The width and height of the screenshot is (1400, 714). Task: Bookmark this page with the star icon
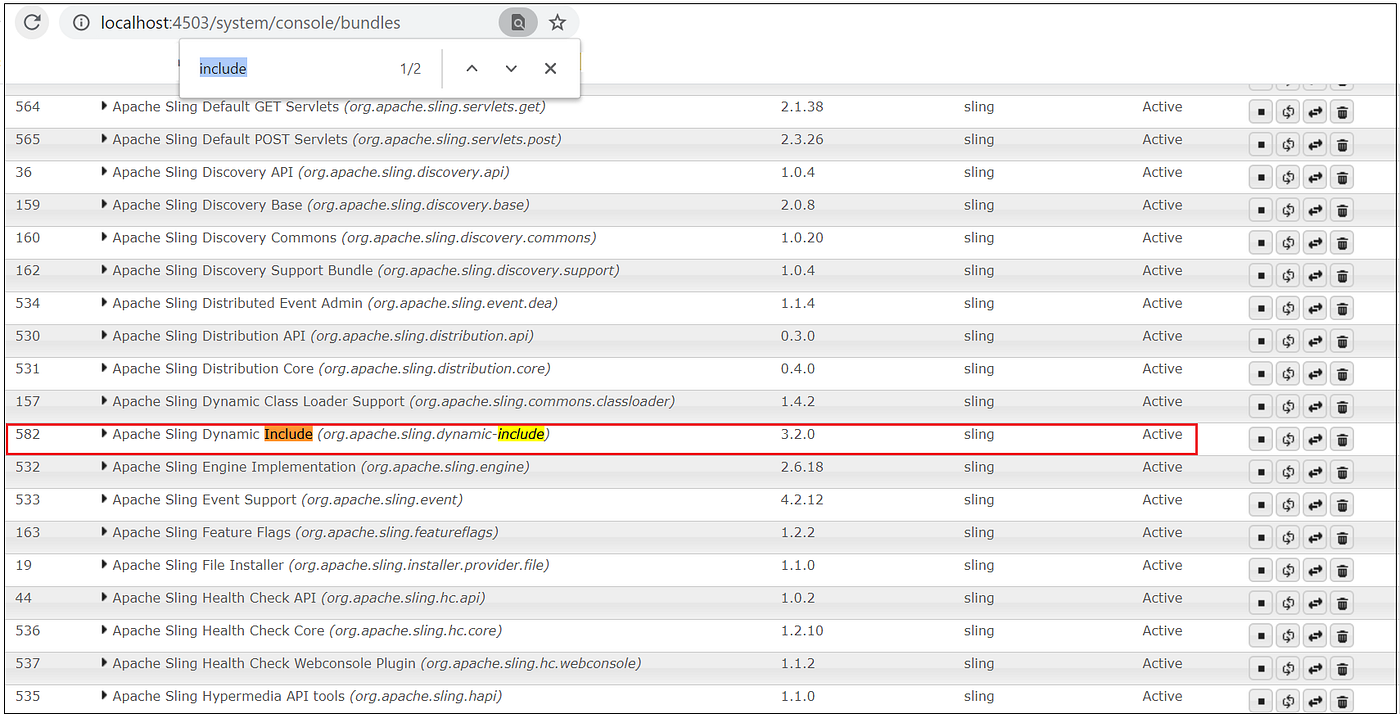pyautogui.click(x=557, y=22)
